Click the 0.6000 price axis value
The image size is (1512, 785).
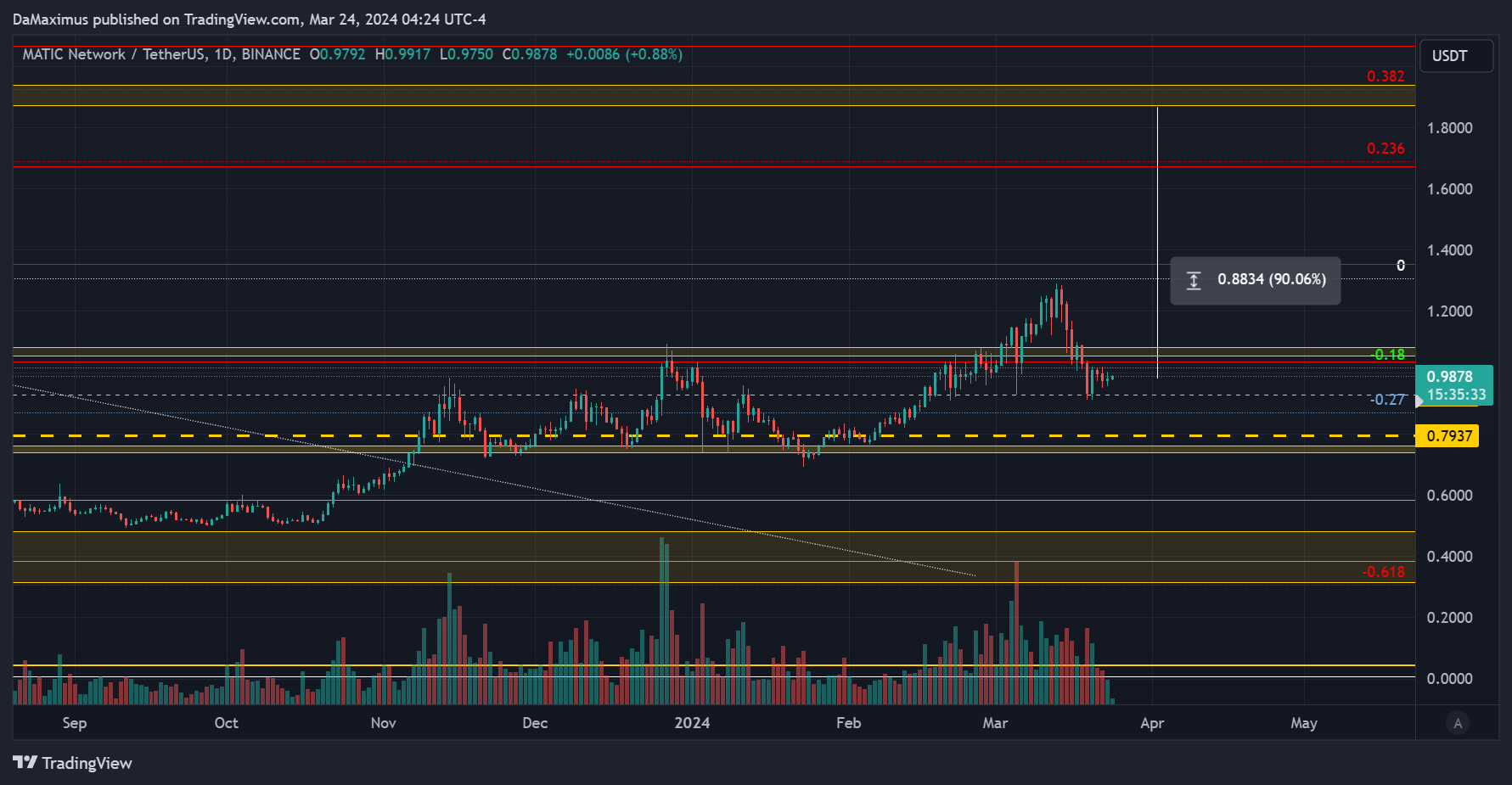click(1449, 496)
